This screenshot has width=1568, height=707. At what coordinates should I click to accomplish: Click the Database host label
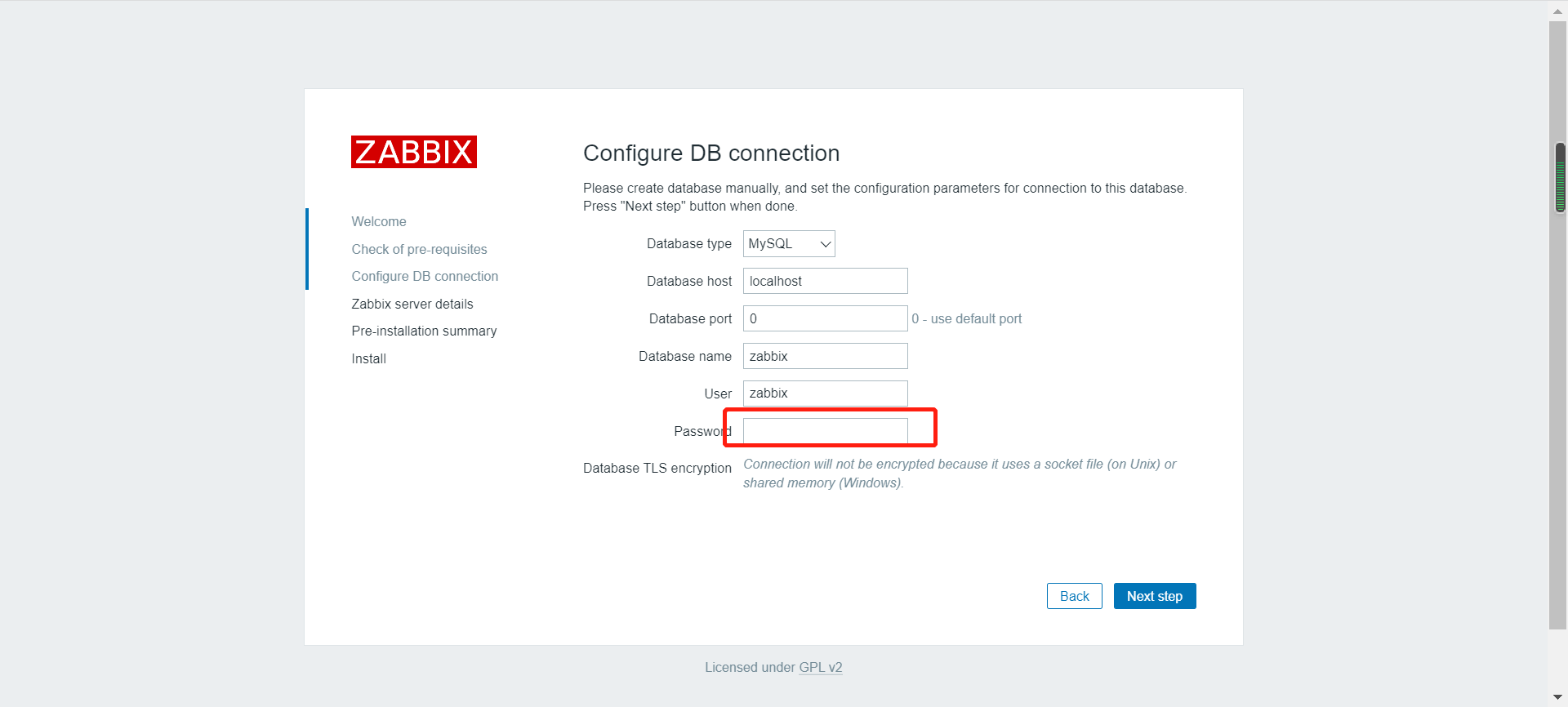[689, 281]
